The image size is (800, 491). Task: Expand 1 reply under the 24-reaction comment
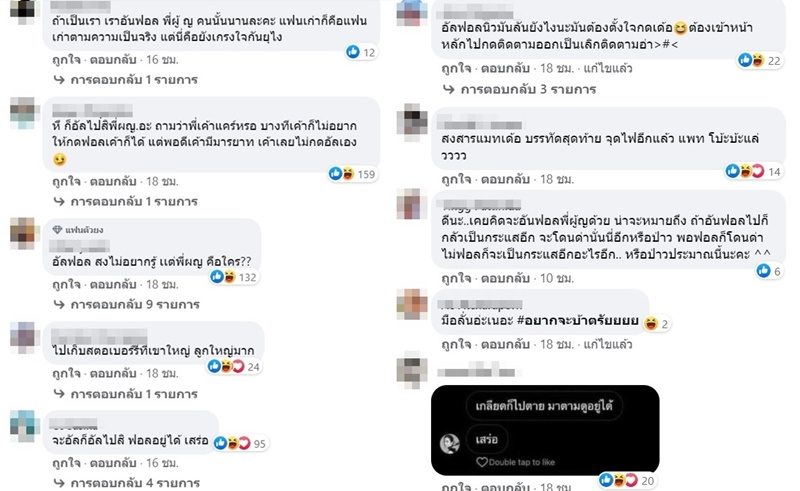point(126,394)
